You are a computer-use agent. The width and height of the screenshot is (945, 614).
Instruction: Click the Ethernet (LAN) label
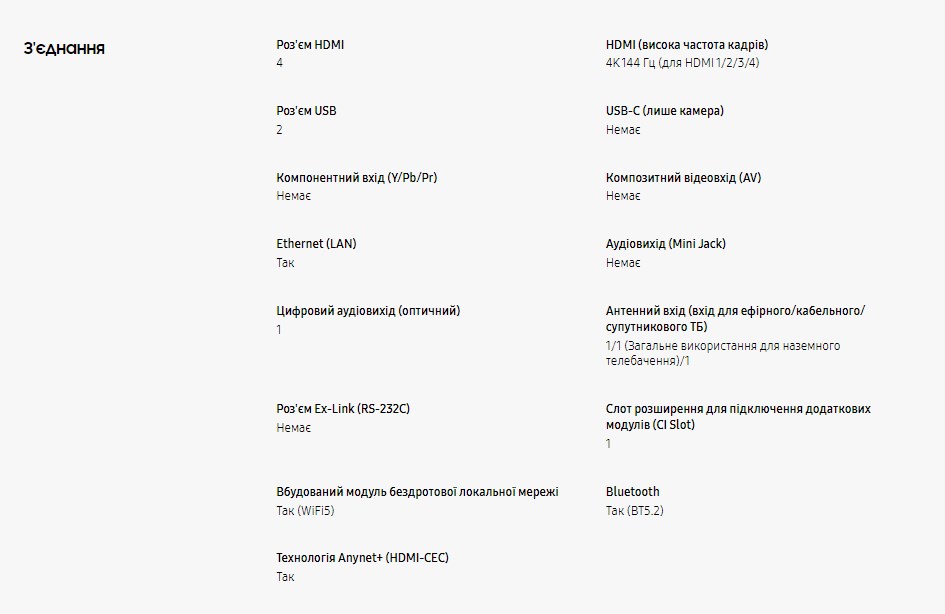click(x=316, y=244)
